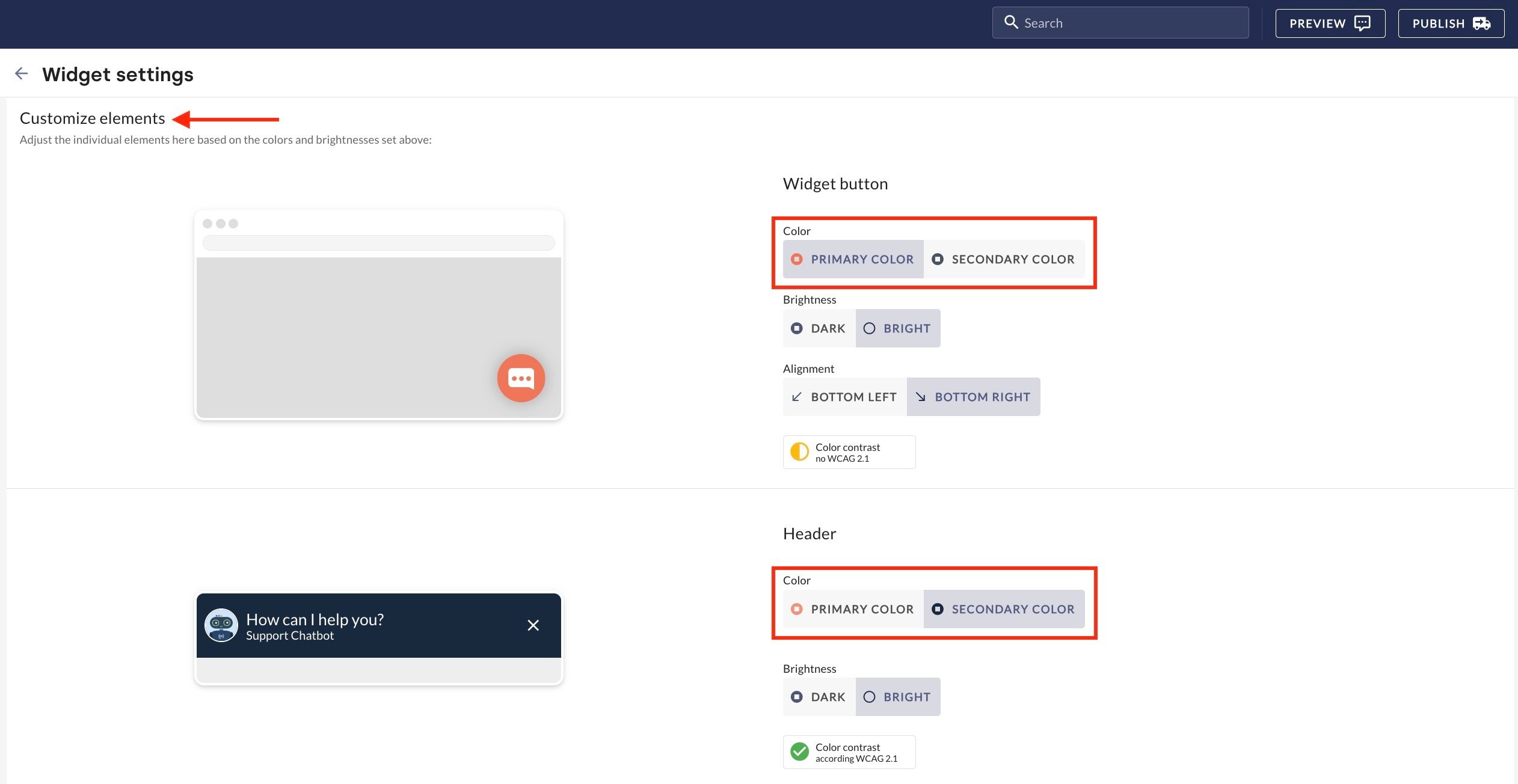Click the yellow contrast icon for no WCAG 2.1
This screenshot has height=784, width=1518.
[799, 452]
